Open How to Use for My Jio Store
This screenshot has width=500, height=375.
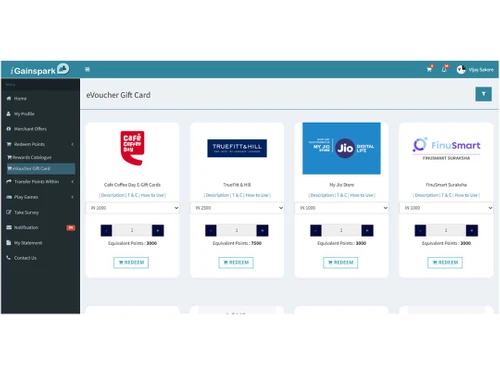coord(362,195)
